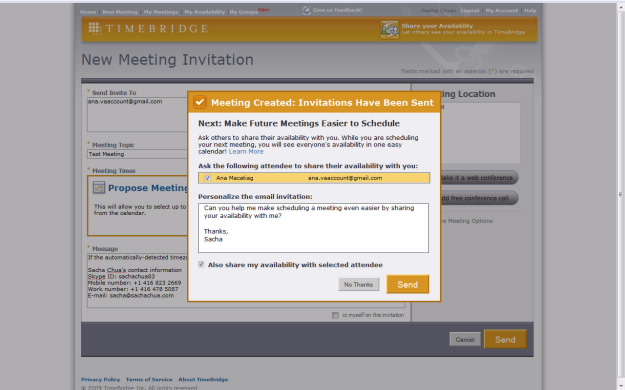Click ana.vaaccount@gmail.com in attendee row
625x390 pixels.
(x=345, y=178)
